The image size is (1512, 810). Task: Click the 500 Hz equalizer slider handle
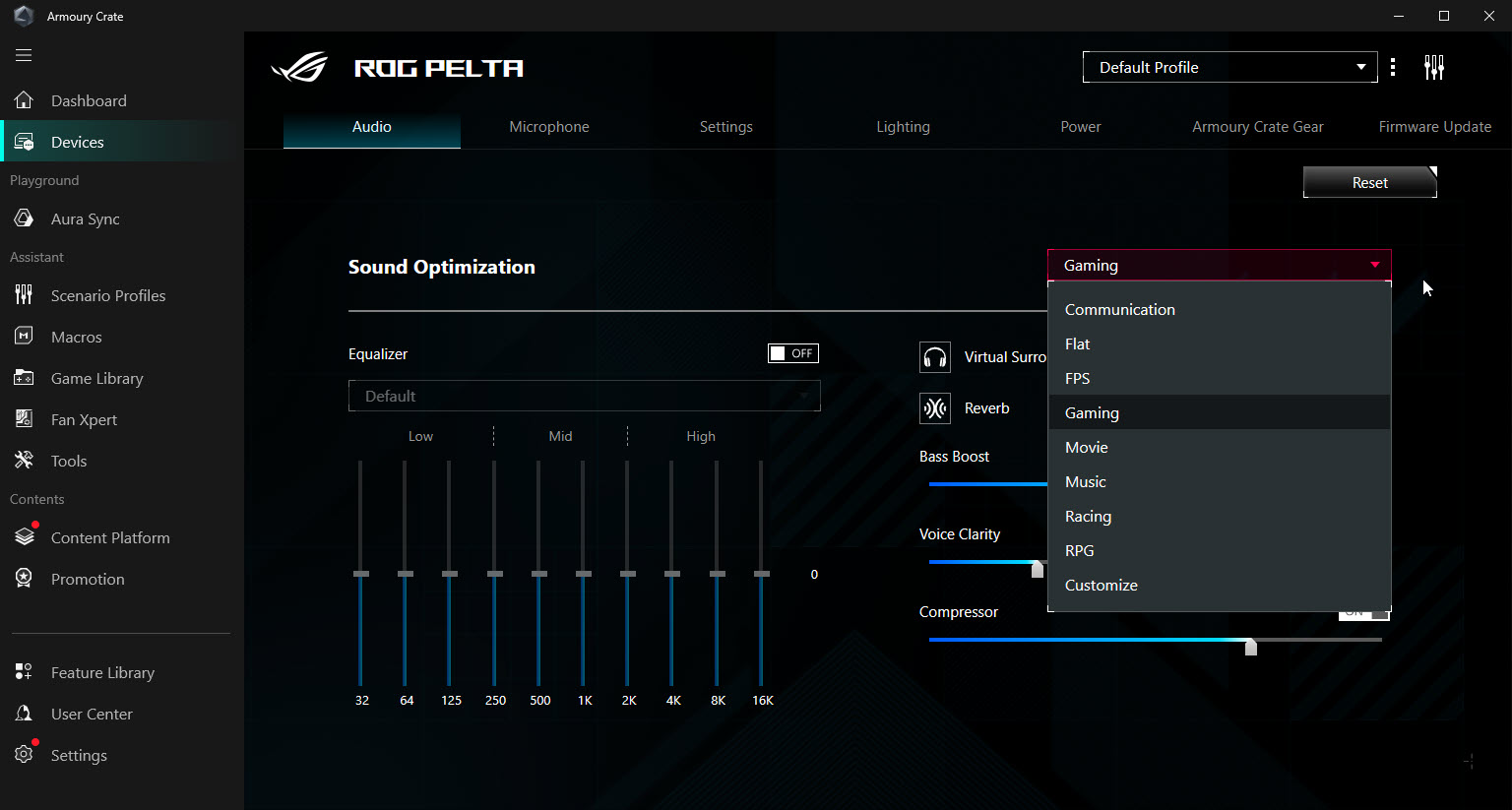[x=539, y=574]
